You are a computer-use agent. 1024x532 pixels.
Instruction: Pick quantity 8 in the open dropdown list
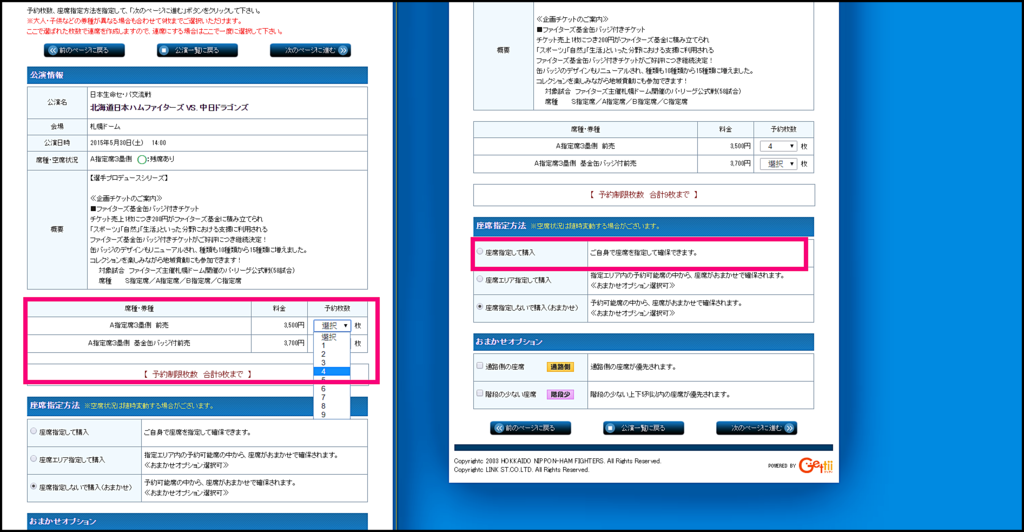332,406
